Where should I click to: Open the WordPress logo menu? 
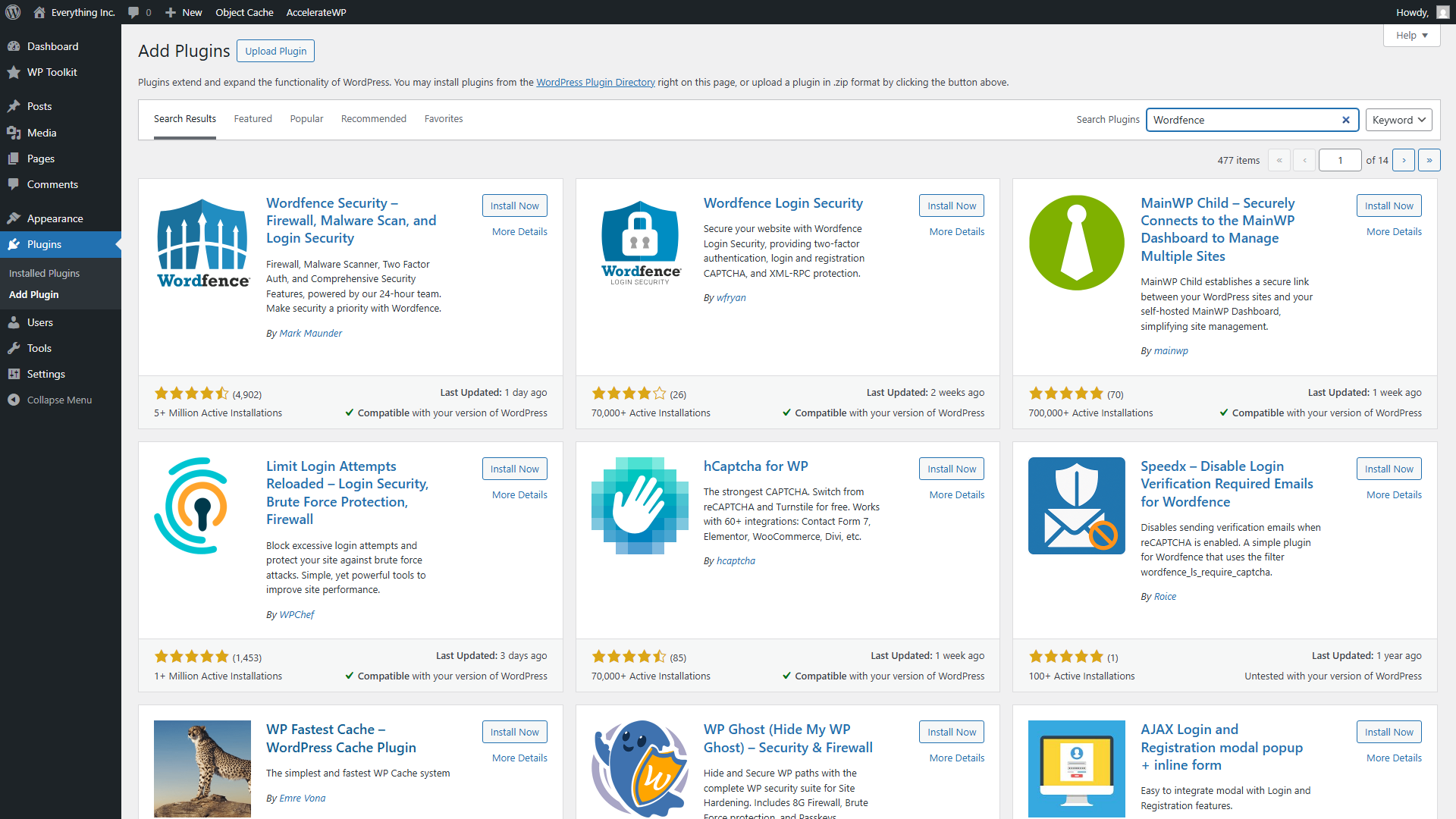coord(13,12)
